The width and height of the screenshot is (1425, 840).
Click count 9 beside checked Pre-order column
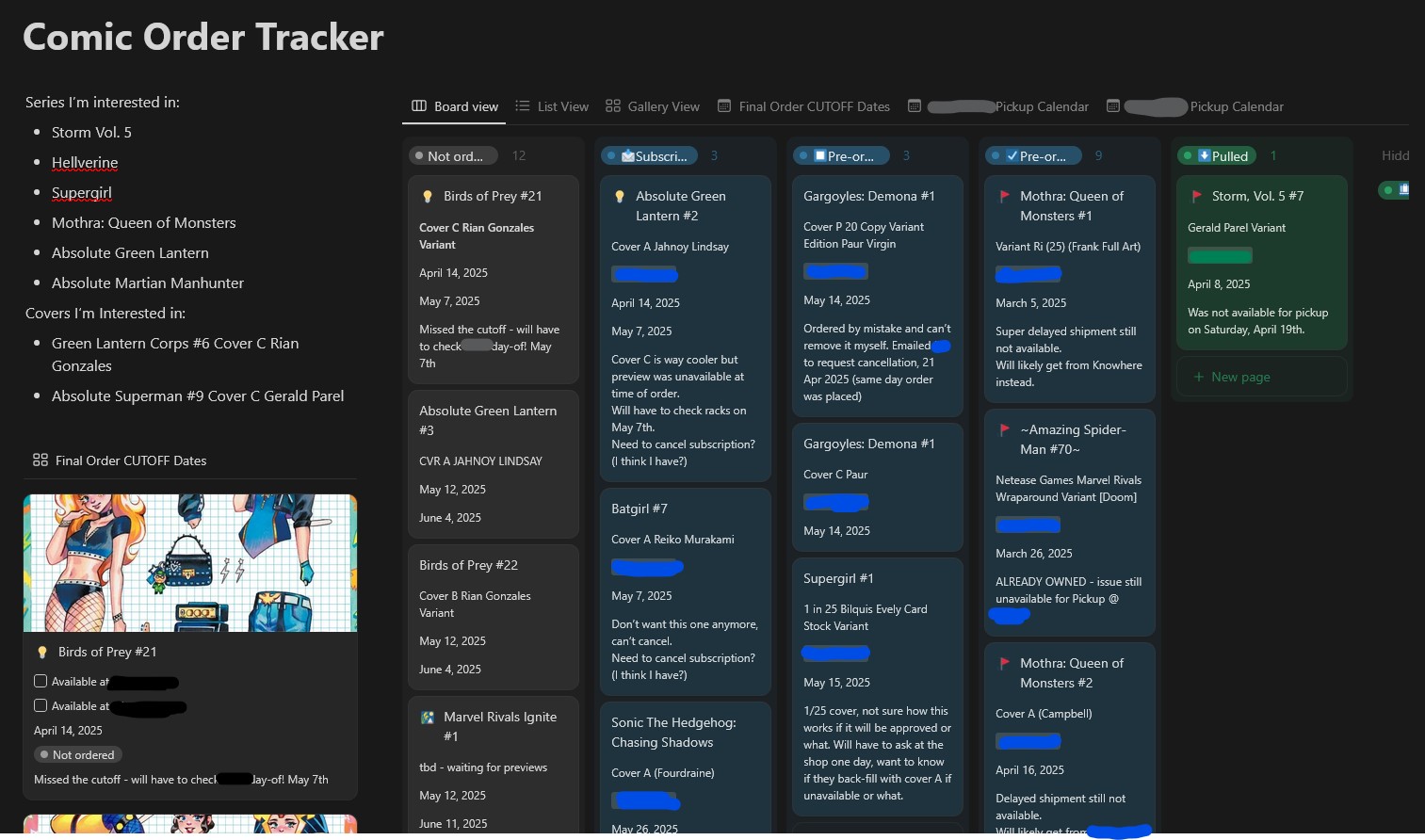[1098, 155]
